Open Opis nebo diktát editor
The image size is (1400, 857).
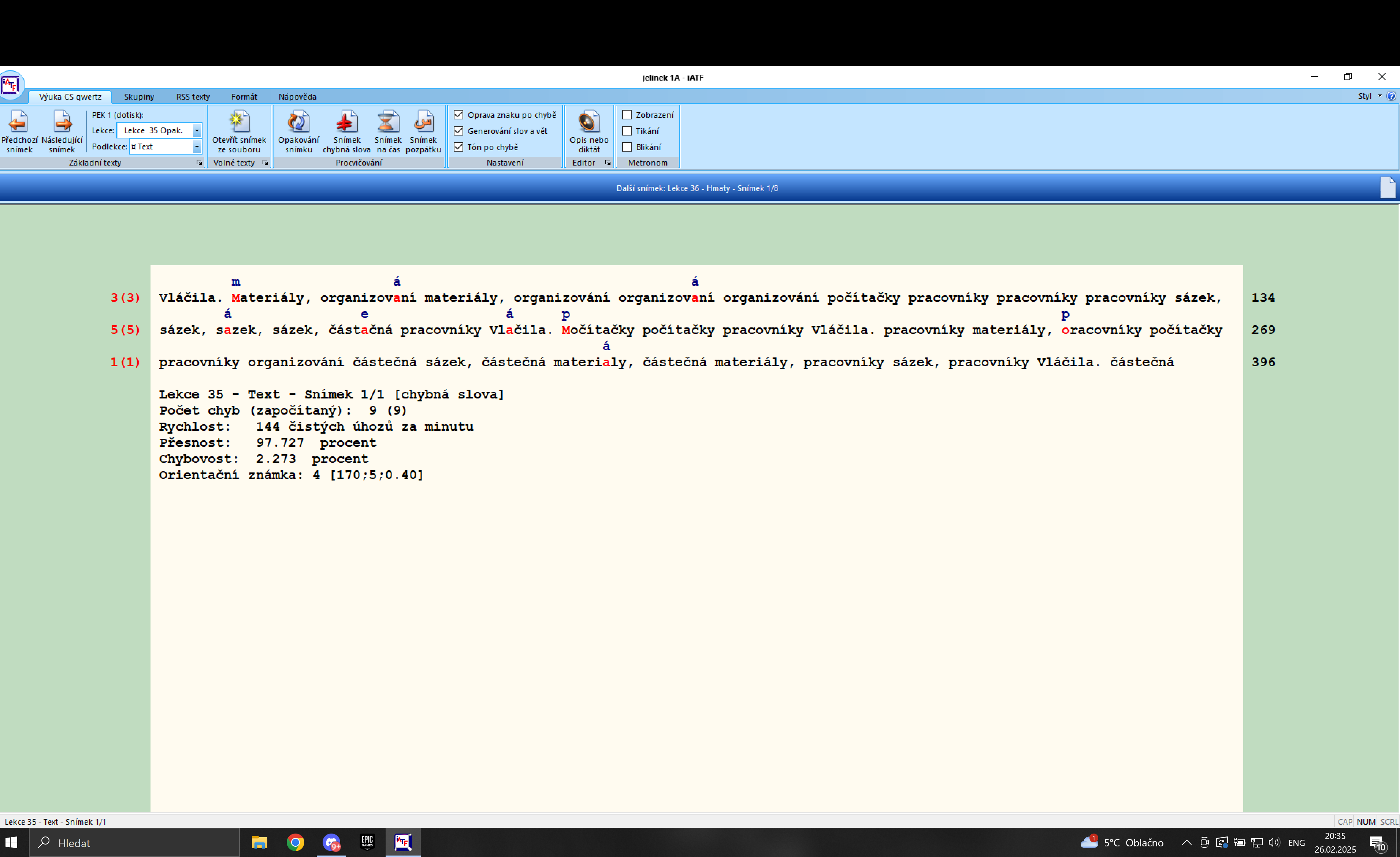coord(588,122)
